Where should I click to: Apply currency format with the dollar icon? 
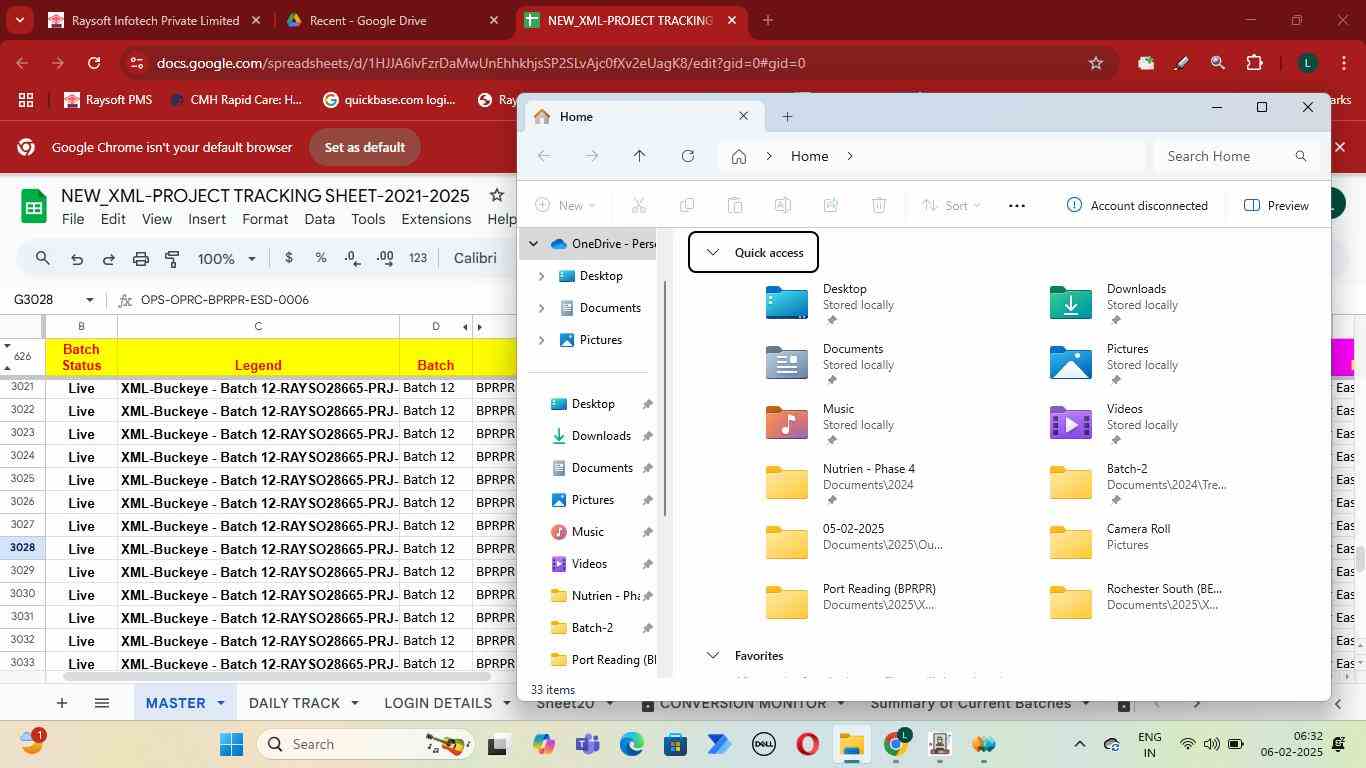click(289, 258)
